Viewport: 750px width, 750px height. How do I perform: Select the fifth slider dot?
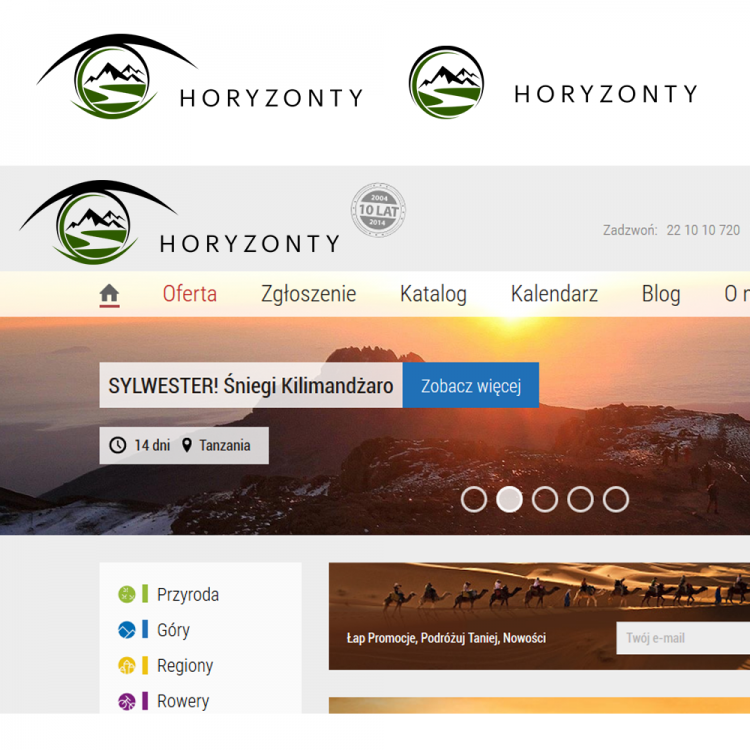(616, 499)
